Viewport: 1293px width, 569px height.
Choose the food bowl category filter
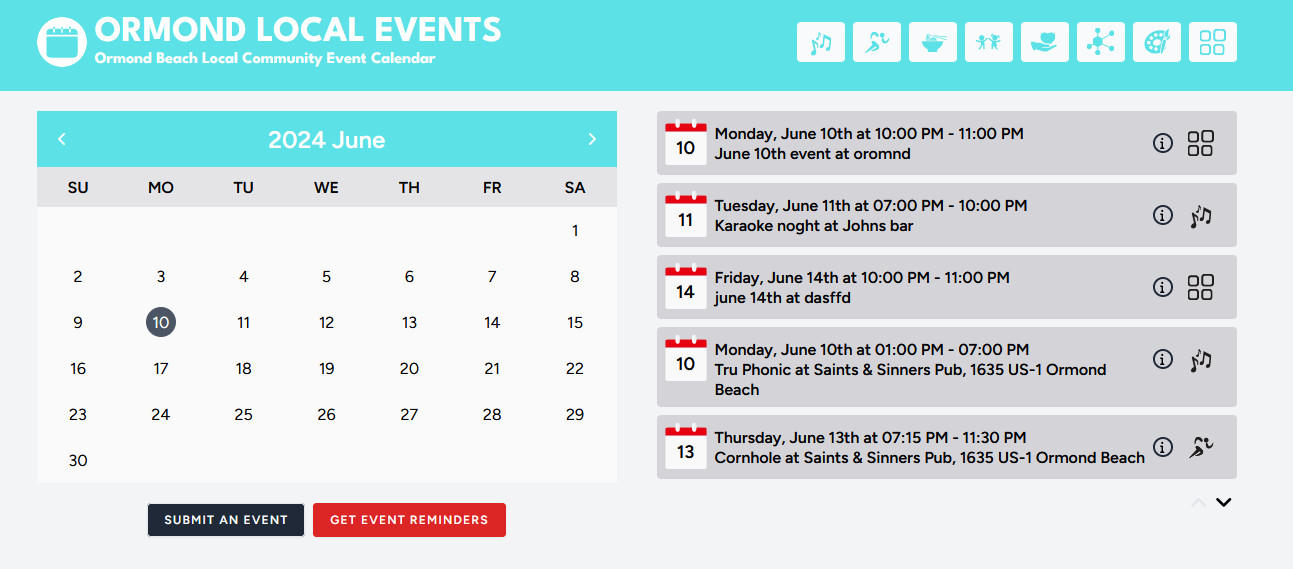[x=933, y=42]
